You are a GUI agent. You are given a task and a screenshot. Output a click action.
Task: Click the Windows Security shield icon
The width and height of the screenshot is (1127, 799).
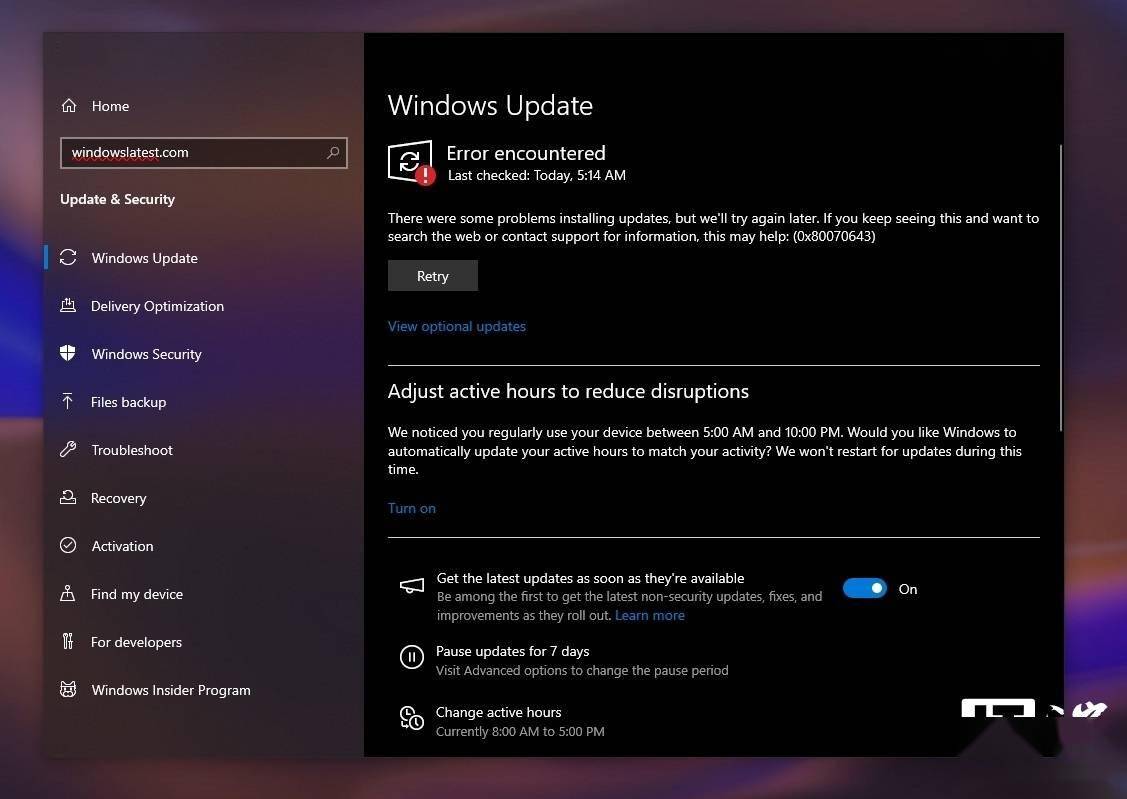point(68,353)
